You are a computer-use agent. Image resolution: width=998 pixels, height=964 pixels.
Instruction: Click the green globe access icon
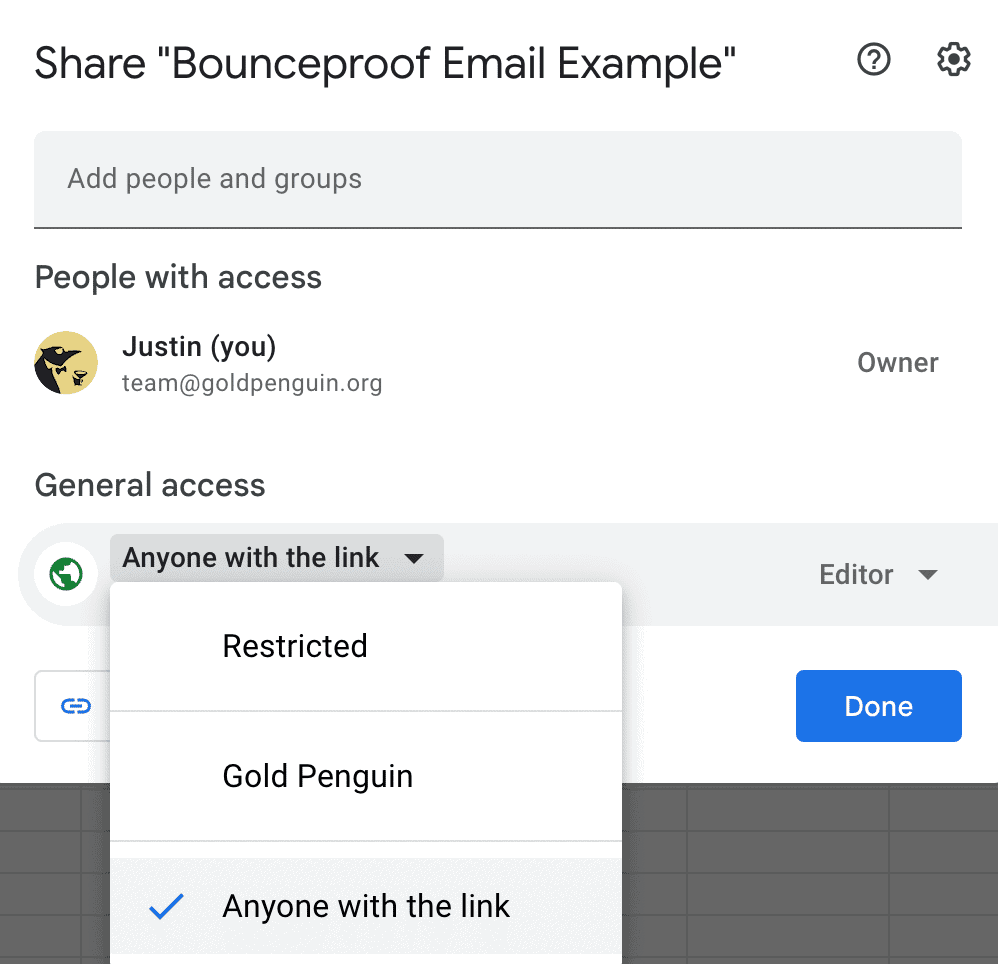coord(66,574)
